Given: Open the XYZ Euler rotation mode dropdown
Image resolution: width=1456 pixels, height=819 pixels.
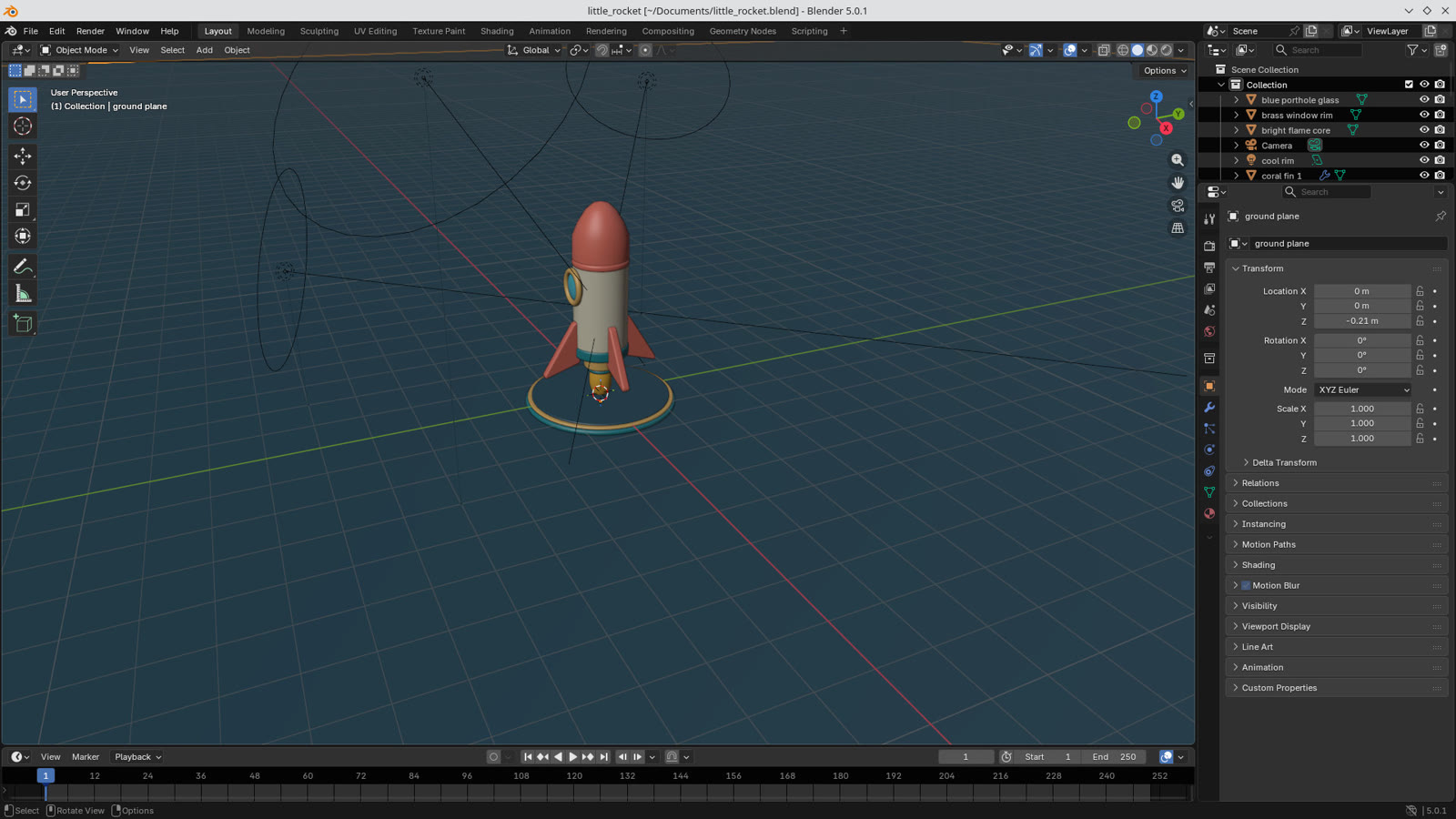Looking at the screenshot, I should pos(1363,390).
